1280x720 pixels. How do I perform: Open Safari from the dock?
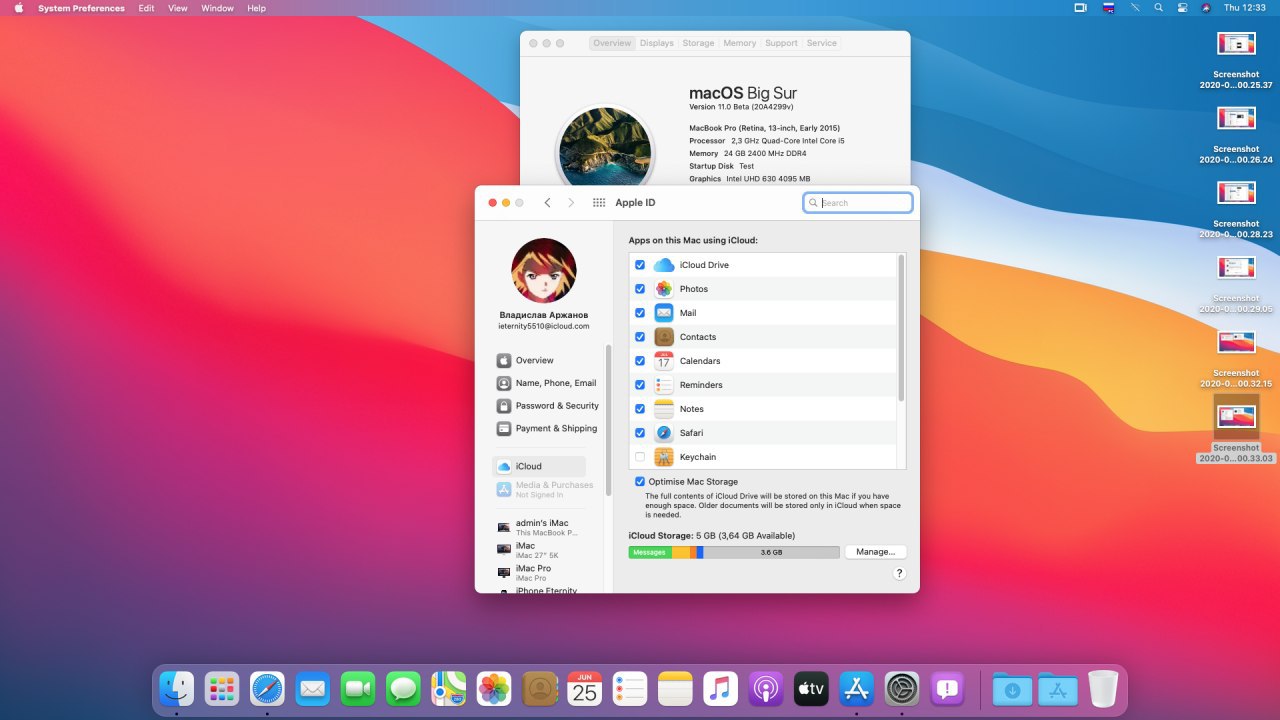pos(267,688)
